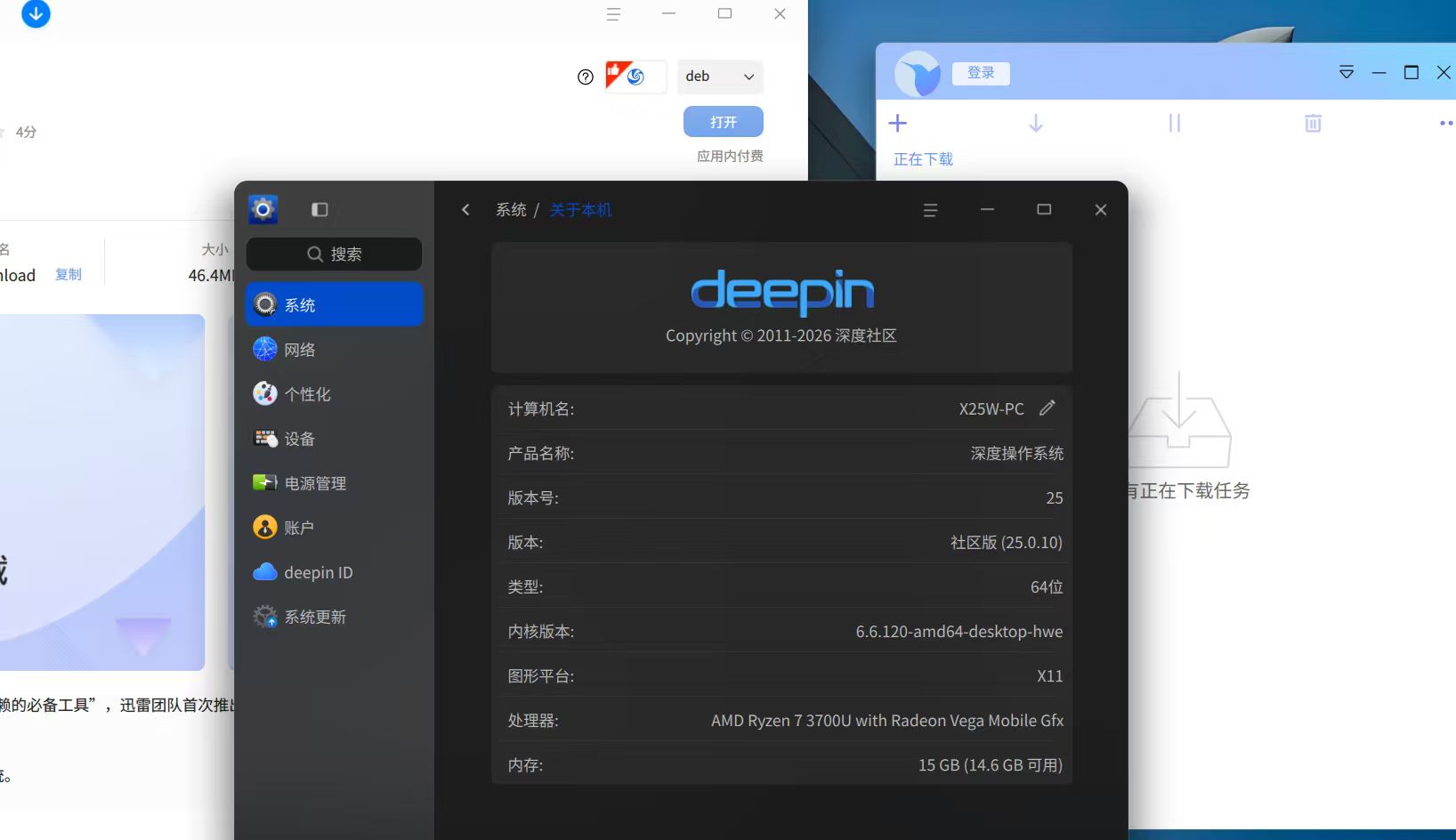Open deepin ID settings in the sidebar
This screenshot has width=1456, height=840.
pos(334,572)
